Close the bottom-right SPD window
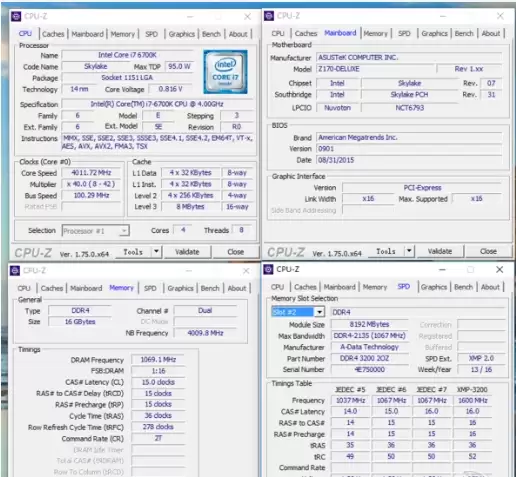 pos(499,269)
